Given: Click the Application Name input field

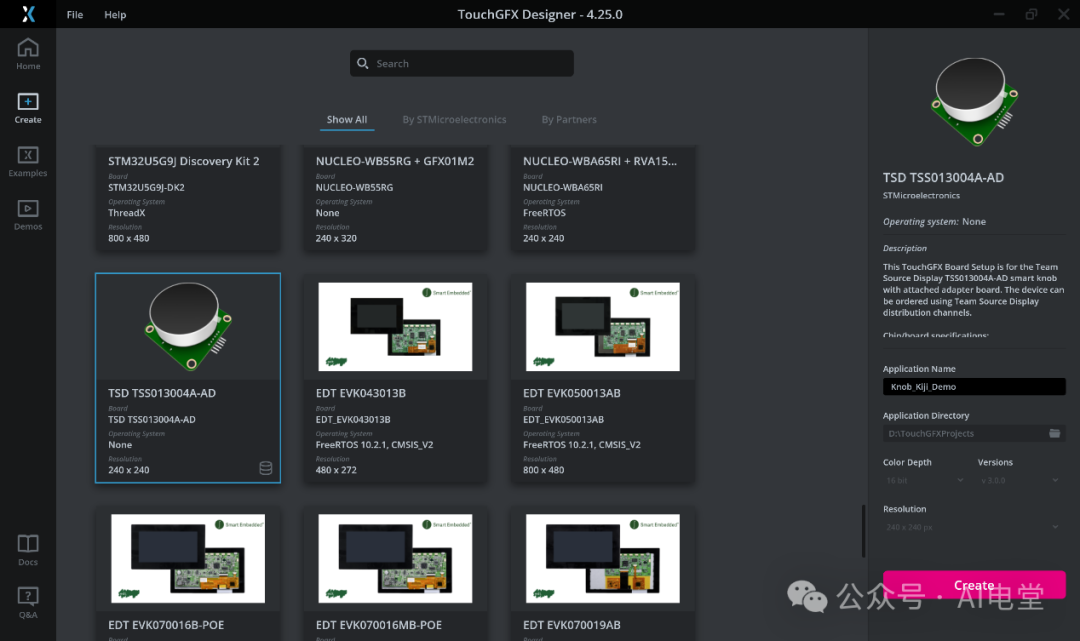Looking at the screenshot, I should (x=974, y=386).
